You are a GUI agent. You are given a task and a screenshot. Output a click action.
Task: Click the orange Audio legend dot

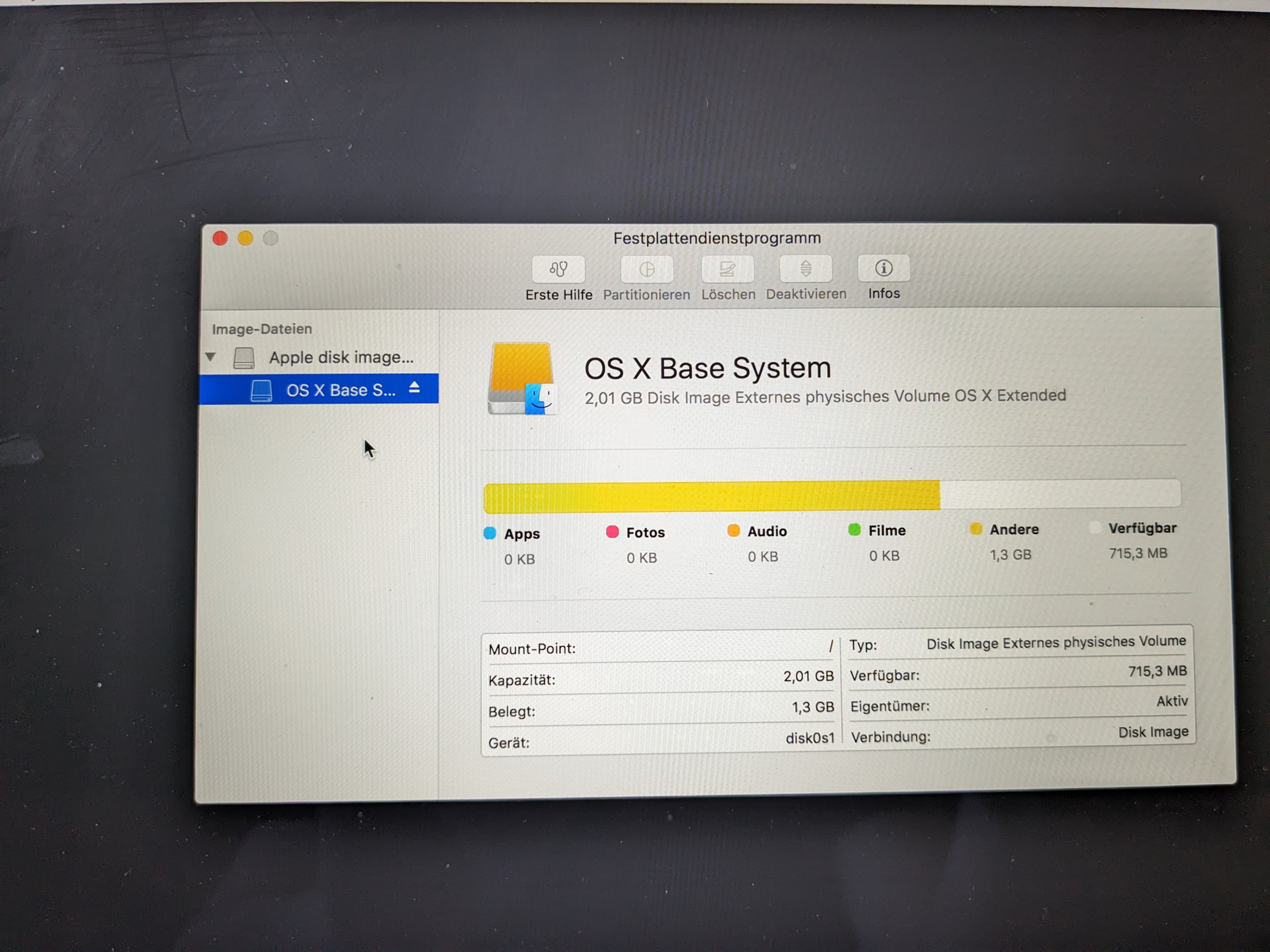(x=733, y=531)
